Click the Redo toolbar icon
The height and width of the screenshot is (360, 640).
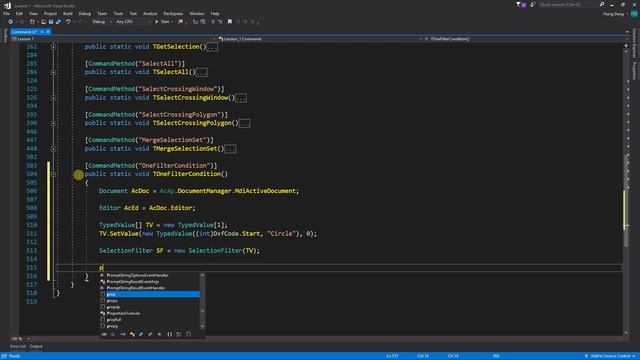(80, 22)
